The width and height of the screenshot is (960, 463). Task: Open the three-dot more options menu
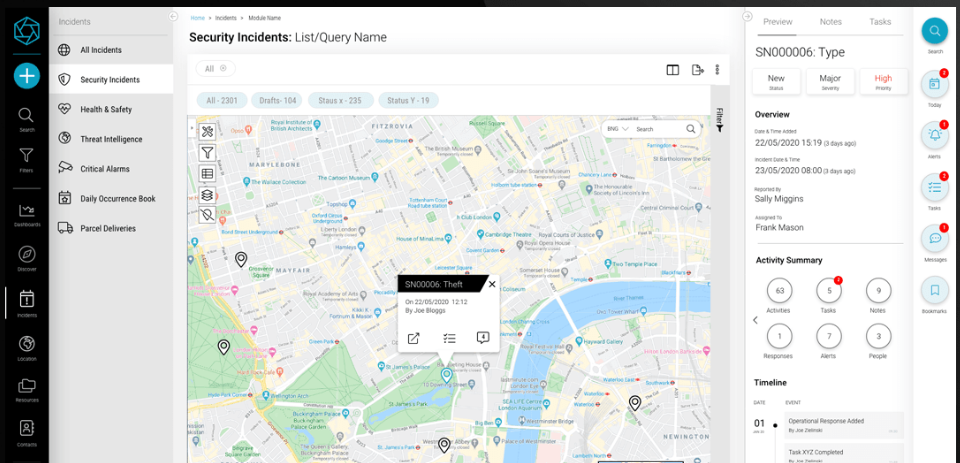(718, 70)
